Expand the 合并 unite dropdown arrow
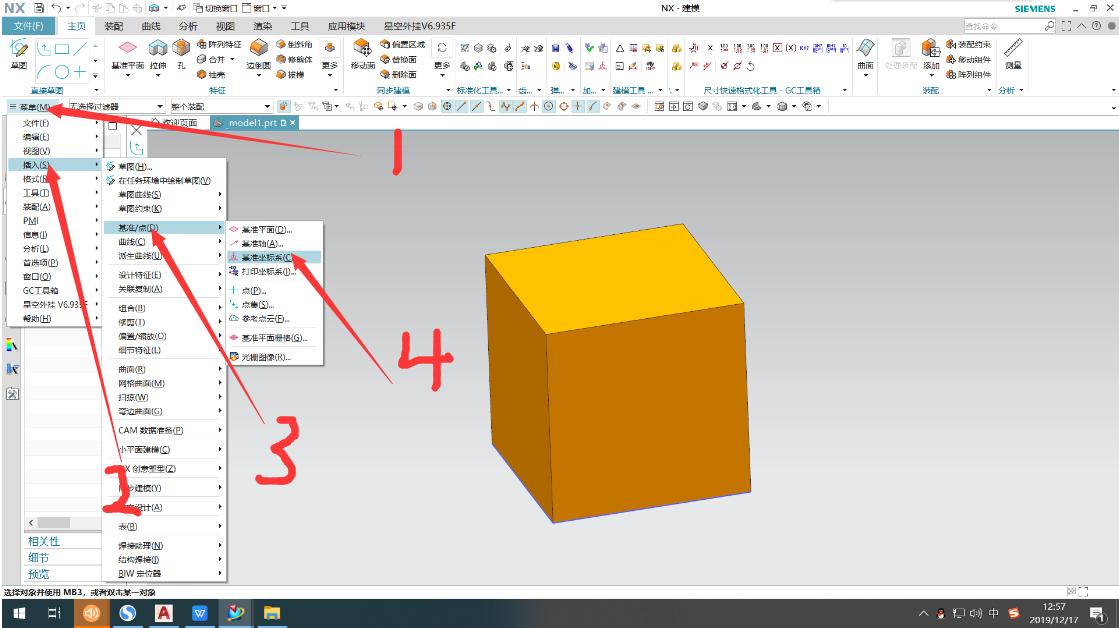1119x628 pixels. (232, 59)
